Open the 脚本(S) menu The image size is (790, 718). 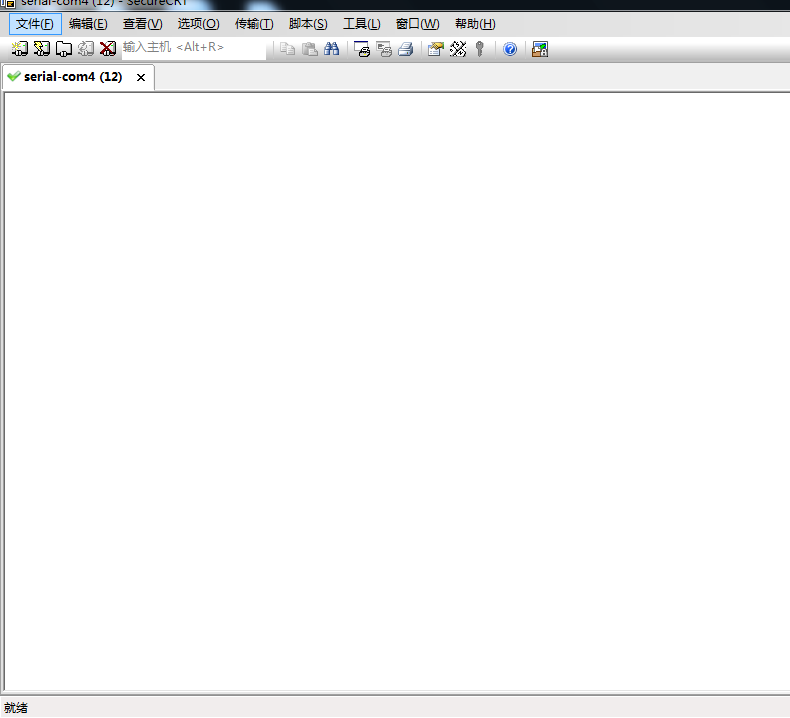point(308,24)
